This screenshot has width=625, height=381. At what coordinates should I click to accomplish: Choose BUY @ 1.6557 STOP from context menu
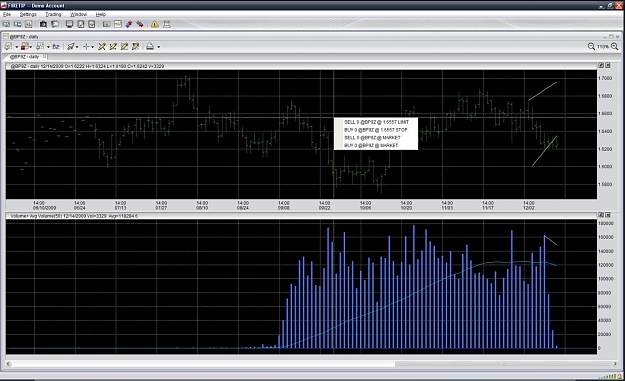376,130
